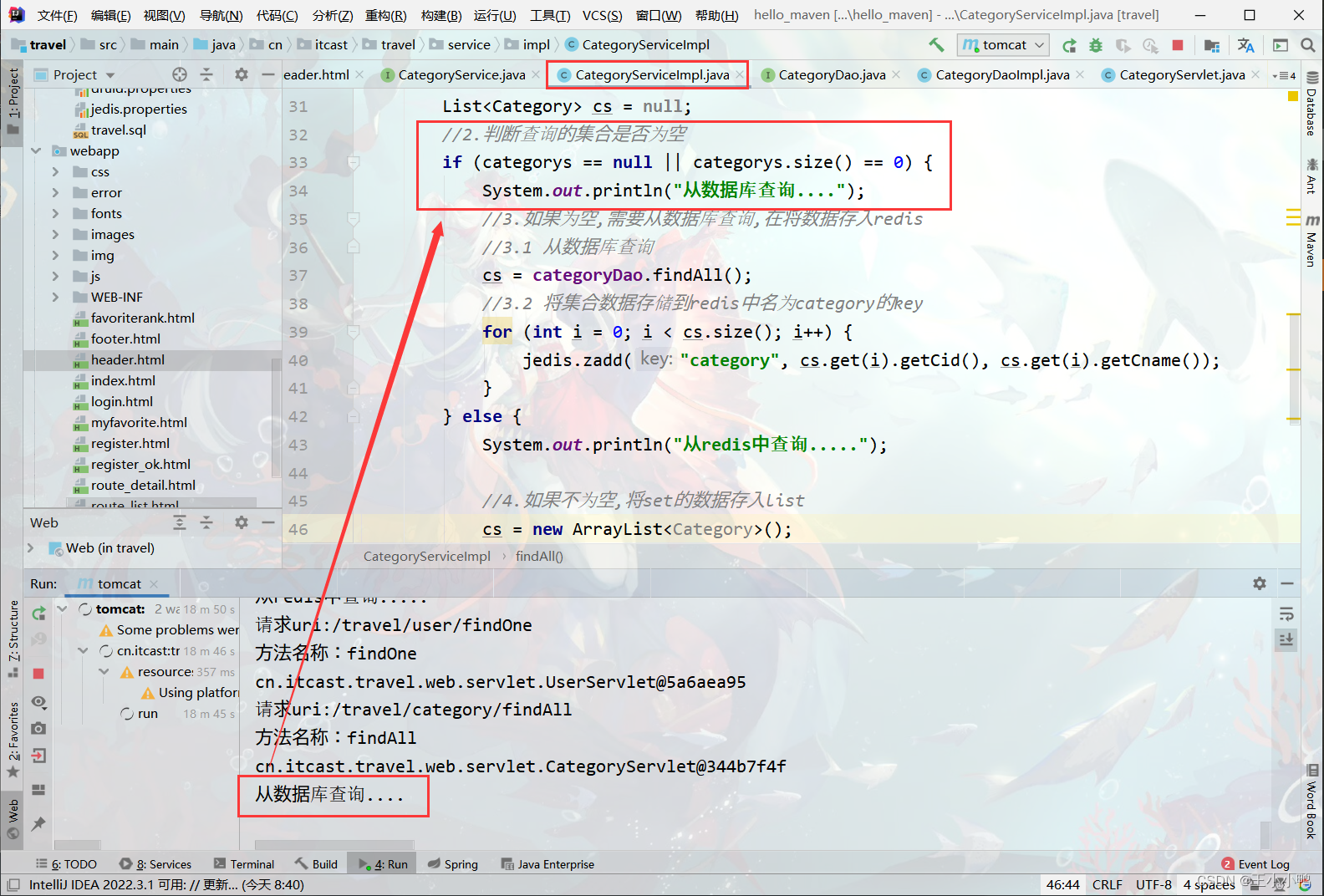Open the 8: Services tool window
The width and height of the screenshot is (1324, 896).
155,864
